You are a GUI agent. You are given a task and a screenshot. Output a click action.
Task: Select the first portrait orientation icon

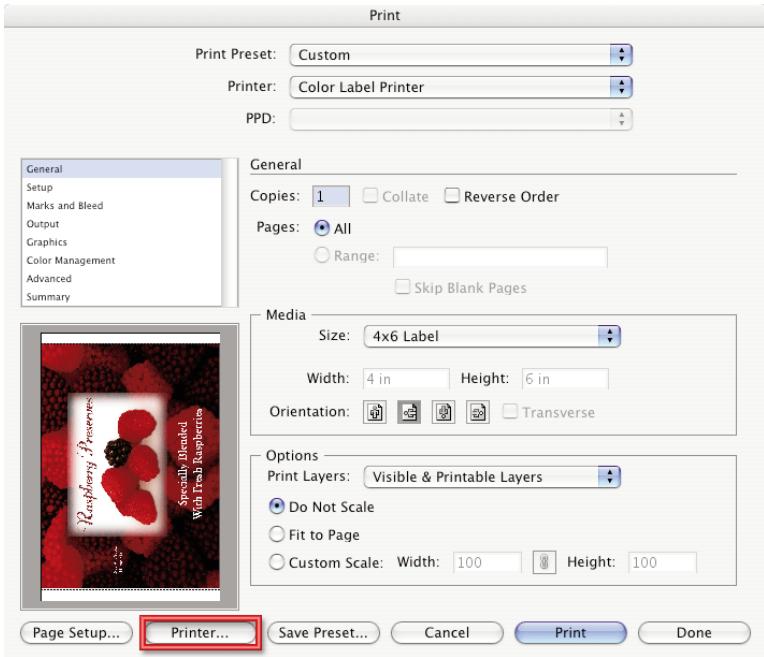(377, 412)
